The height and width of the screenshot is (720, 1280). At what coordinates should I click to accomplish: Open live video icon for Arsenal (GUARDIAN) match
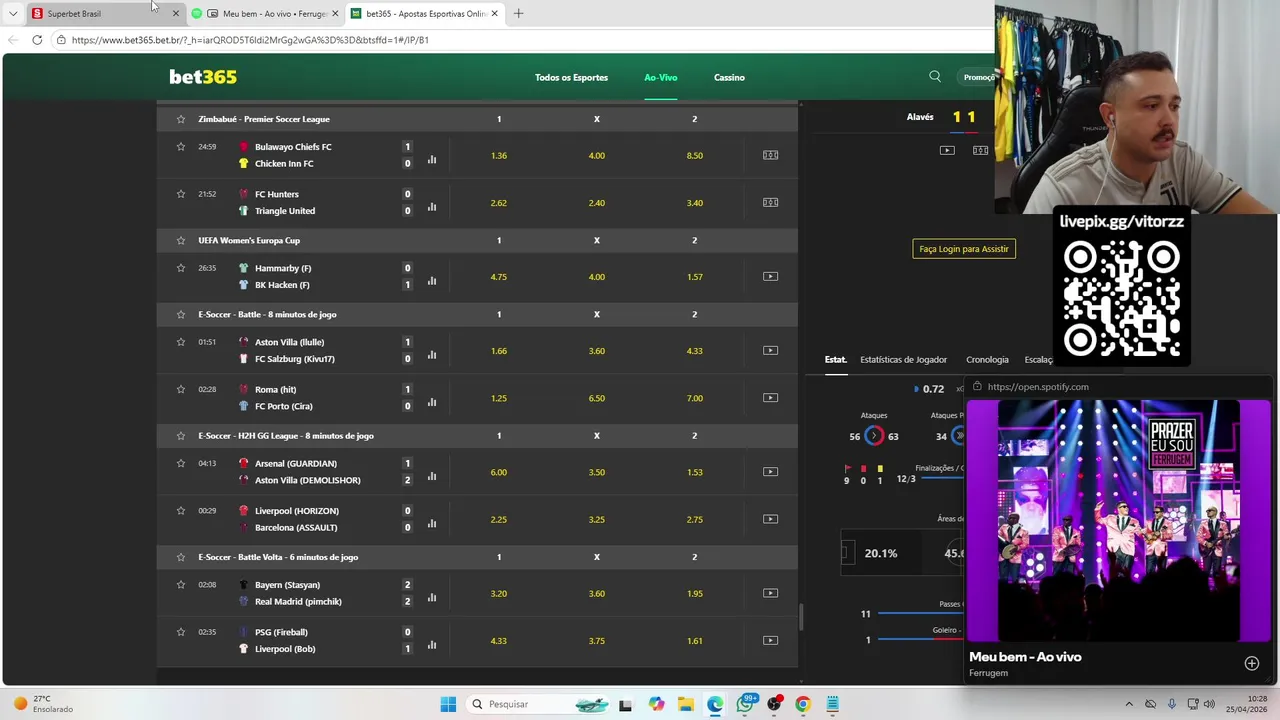point(770,472)
